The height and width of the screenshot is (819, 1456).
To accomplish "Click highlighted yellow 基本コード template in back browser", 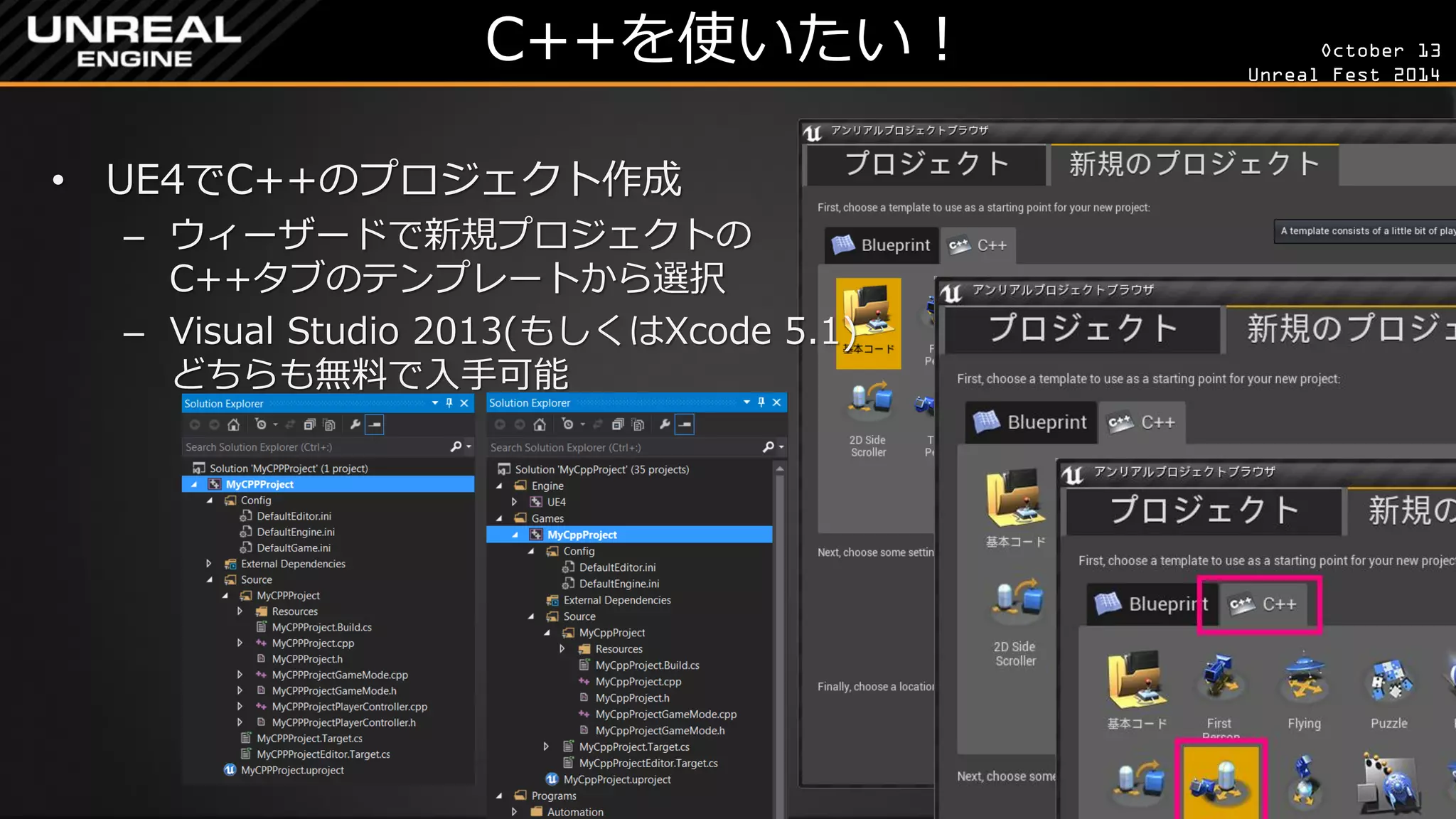I will (x=869, y=323).
